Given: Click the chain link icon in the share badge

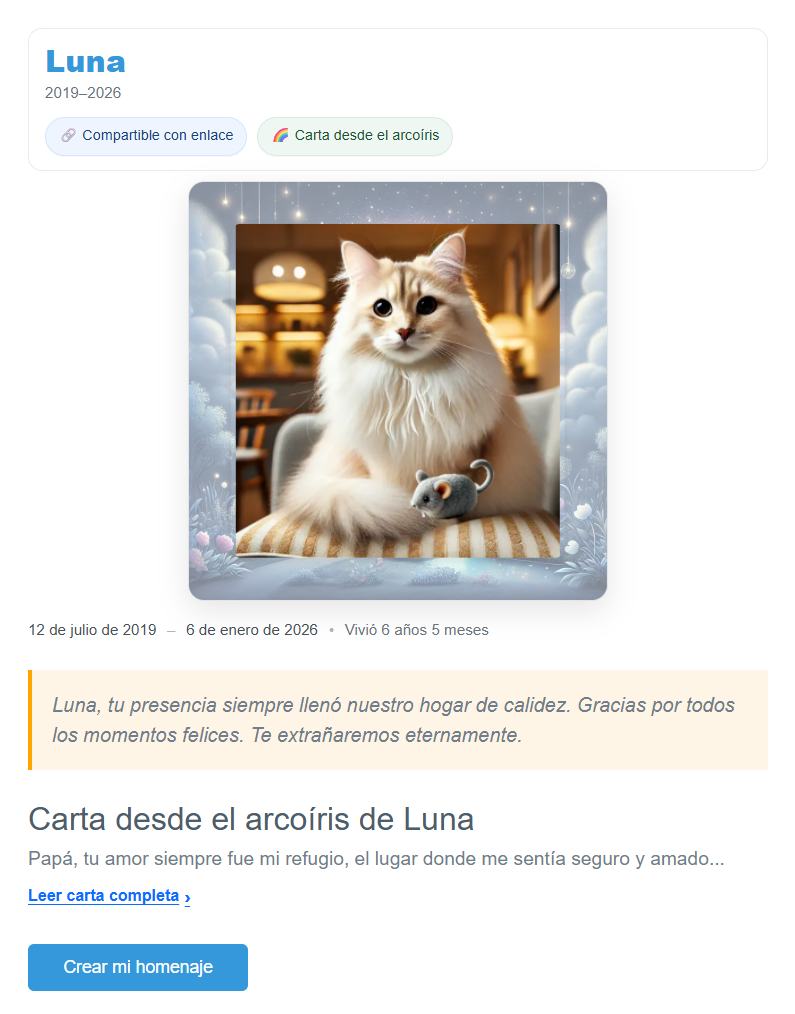Looking at the screenshot, I should coord(69,135).
